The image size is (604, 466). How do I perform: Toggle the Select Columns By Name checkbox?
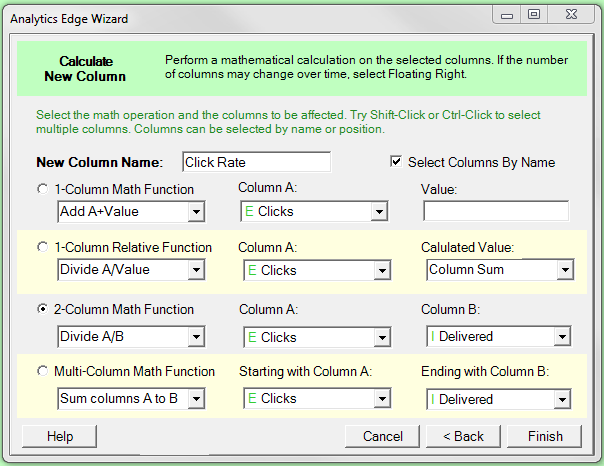tap(396, 161)
